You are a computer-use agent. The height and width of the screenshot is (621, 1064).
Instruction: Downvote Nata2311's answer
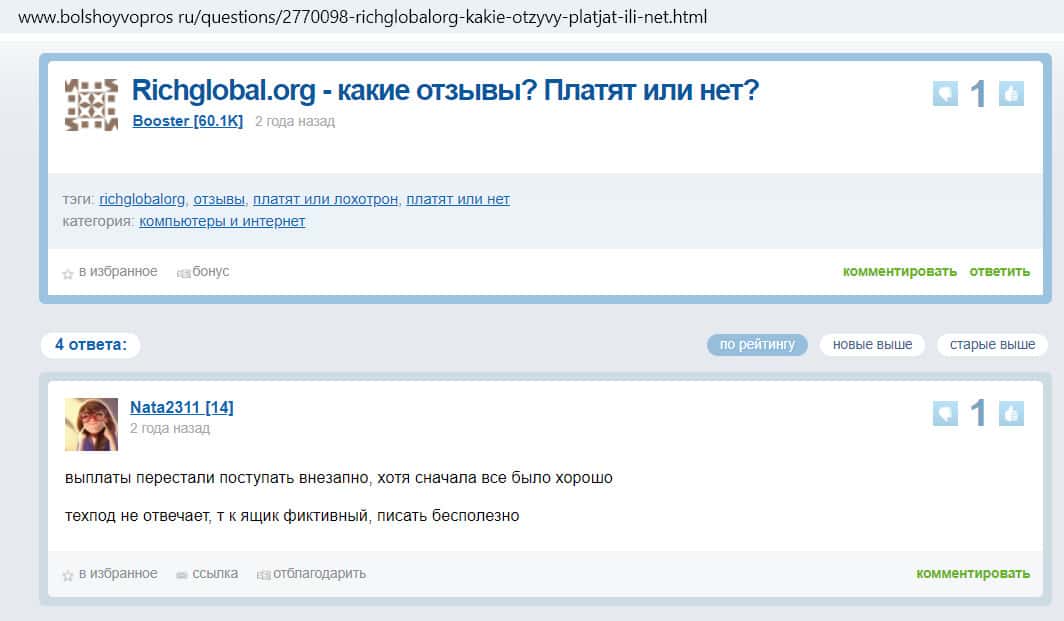pyautogui.click(x=945, y=413)
